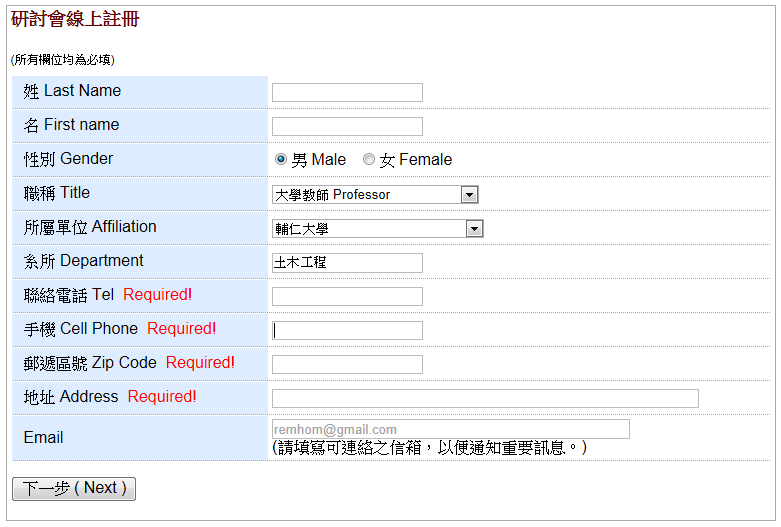Expand the Affiliation dropdown list
781x527 pixels.
tap(377, 229)
